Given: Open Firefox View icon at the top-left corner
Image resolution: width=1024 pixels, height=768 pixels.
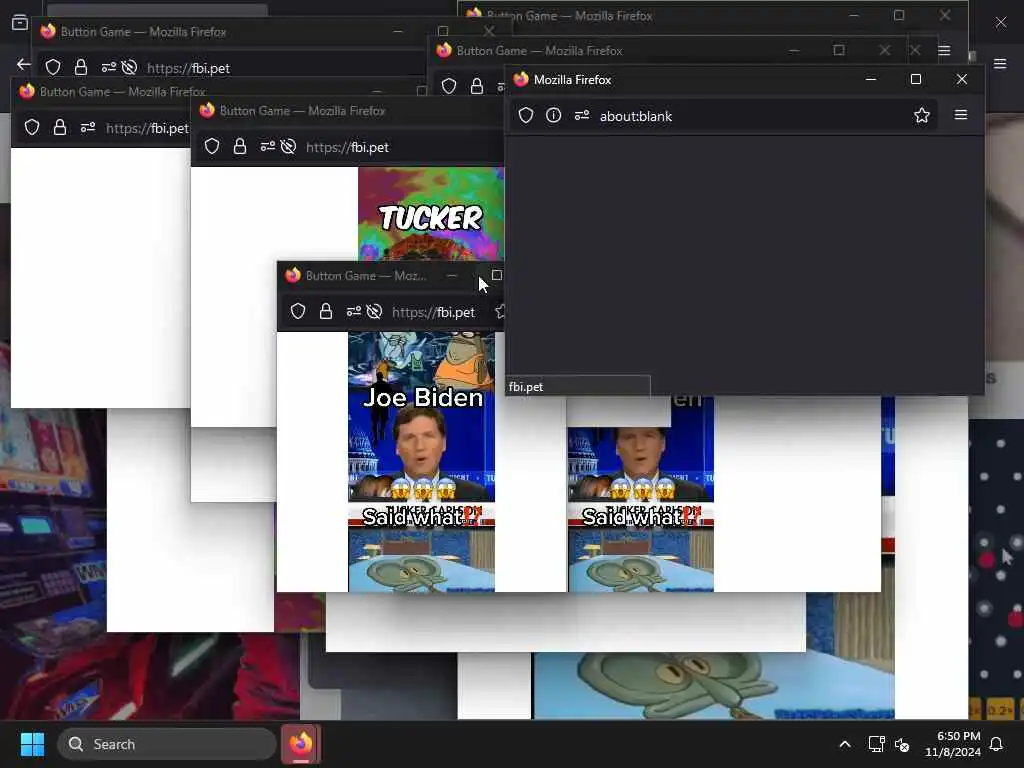Looking at the screenshot, I should tap(20, 22).
